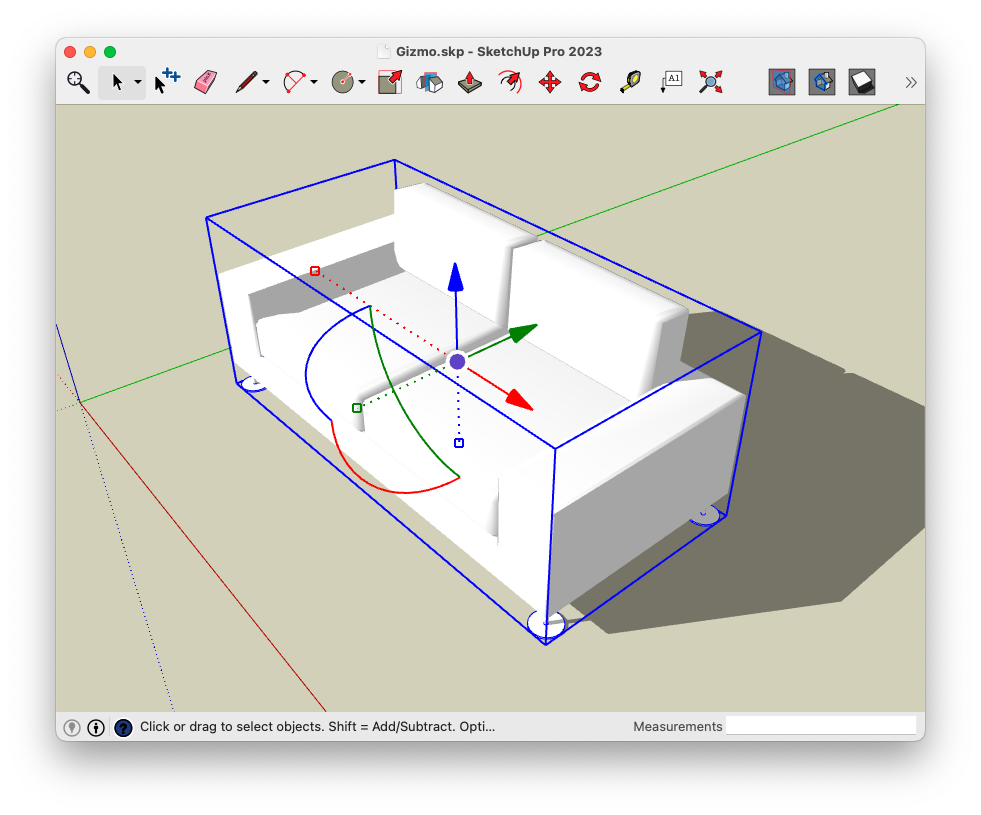Toggle the monochrome style icon
Viewport: 981px width, 815px height.
[862, 82]
